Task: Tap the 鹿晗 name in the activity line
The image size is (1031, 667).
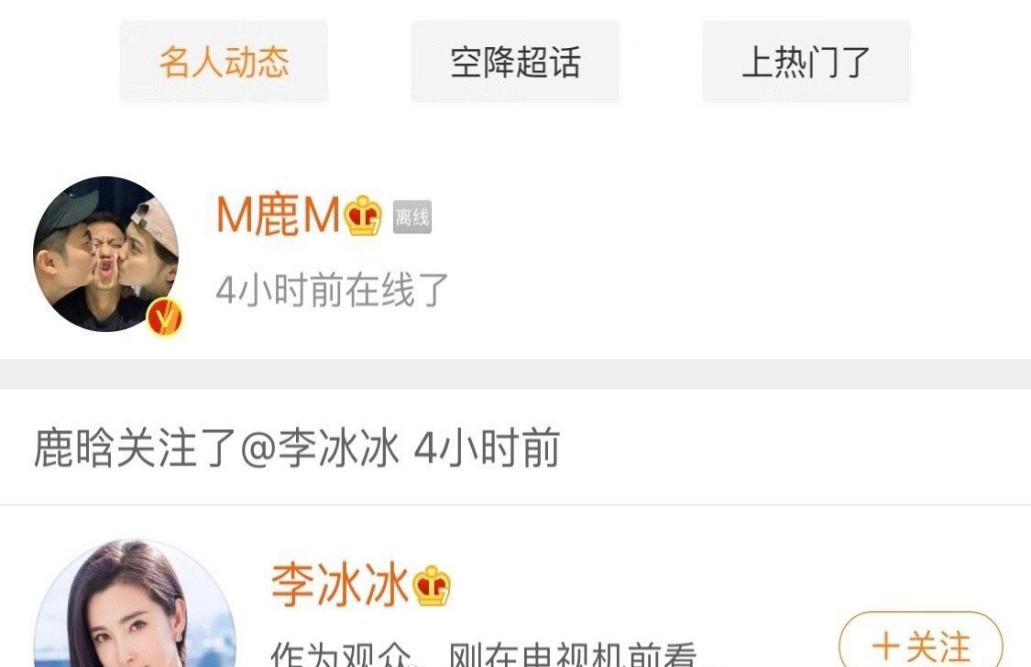Action: coord(74,448)
